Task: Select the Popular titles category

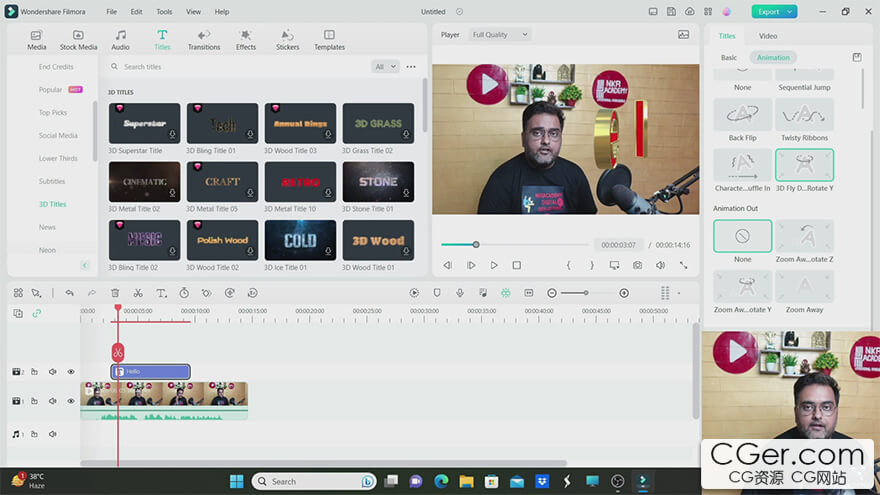Action: 51,90
